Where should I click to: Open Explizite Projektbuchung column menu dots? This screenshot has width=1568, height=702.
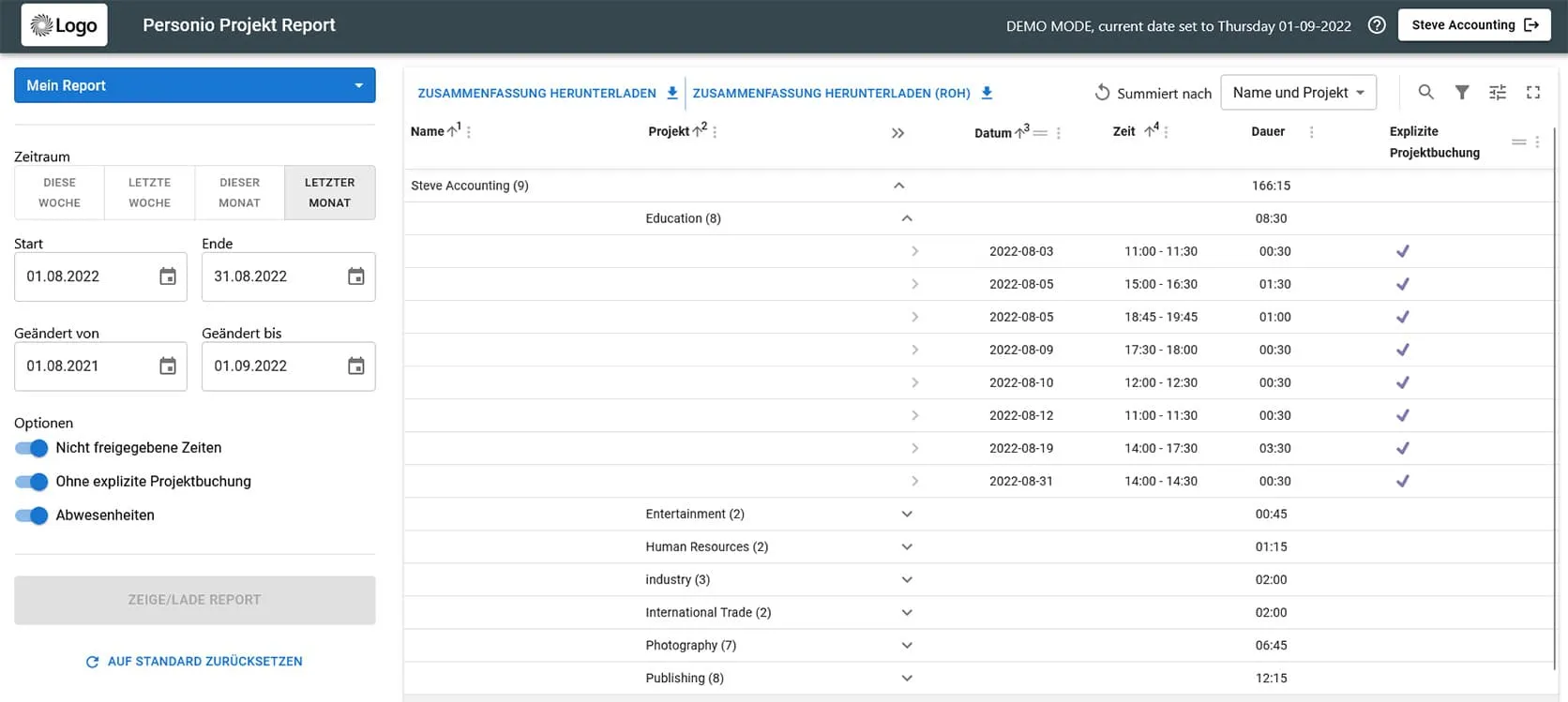click(1537, 142)
